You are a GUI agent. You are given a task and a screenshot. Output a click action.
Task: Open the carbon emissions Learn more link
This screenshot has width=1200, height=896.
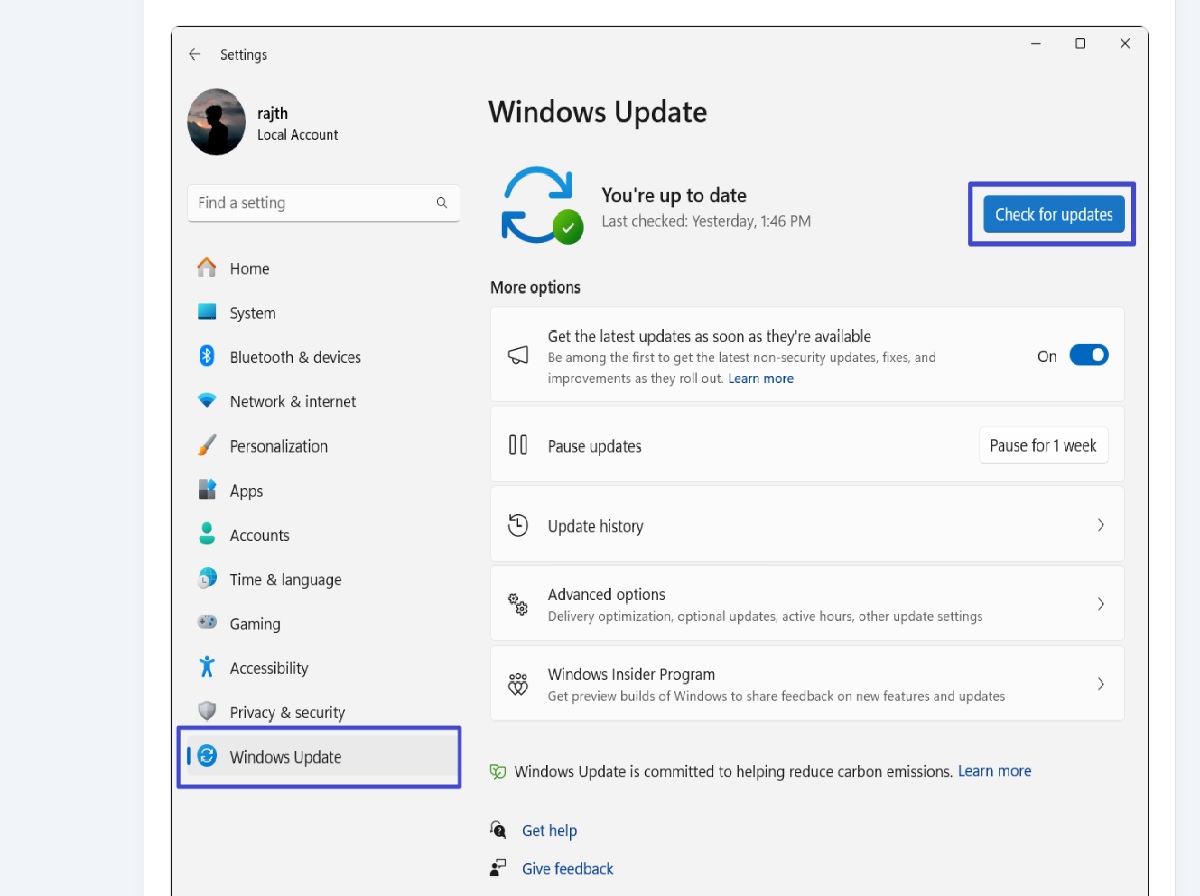pyautogui.click(x=994, y=771)
